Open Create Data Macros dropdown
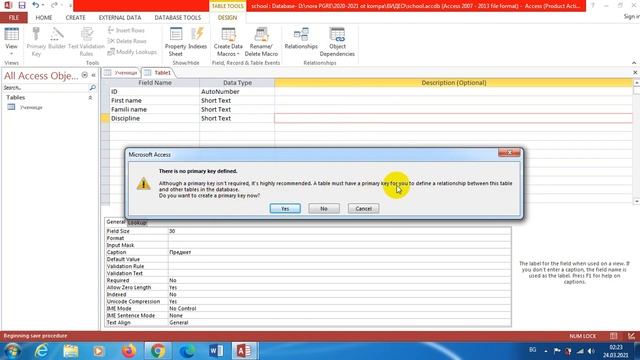The height and width of the screenshot is (360, 640). (228, 42)
